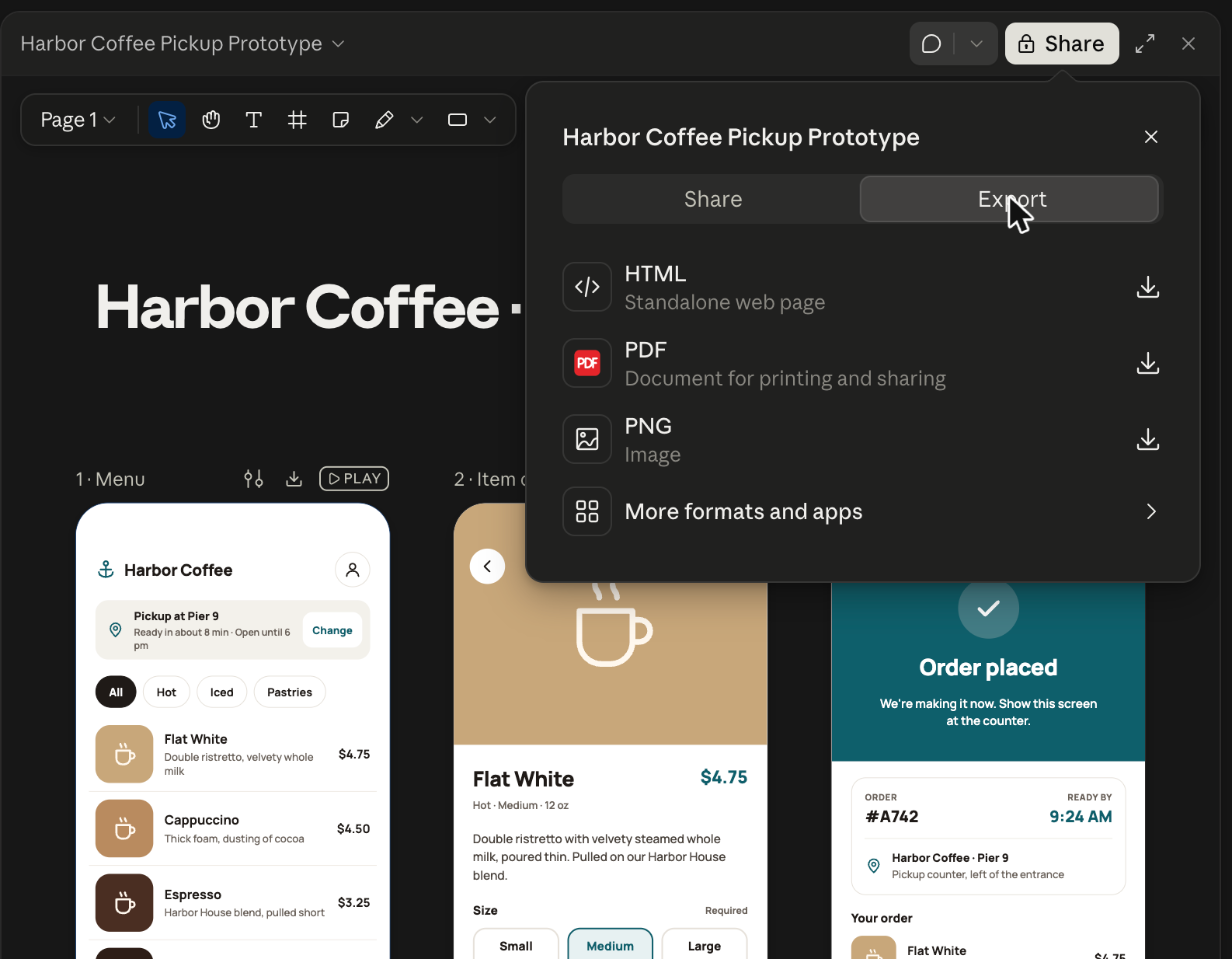The height and width of the screenshot is (959, 1232).
Task: Click the $4.50 Cappuccino price
Action: pyautogui.click(x=353, y=829)
